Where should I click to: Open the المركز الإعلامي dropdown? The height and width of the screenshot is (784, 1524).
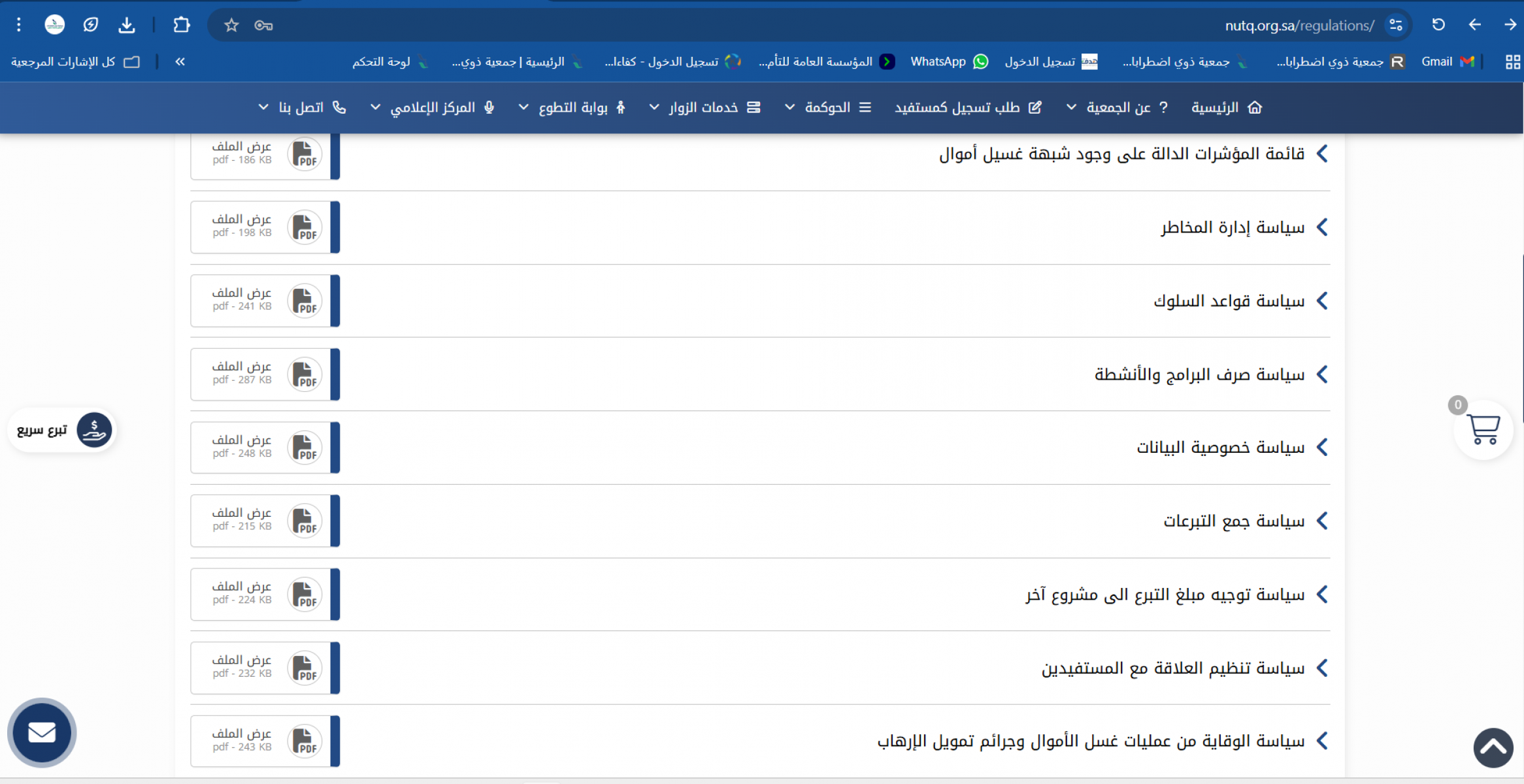point(433,108)
